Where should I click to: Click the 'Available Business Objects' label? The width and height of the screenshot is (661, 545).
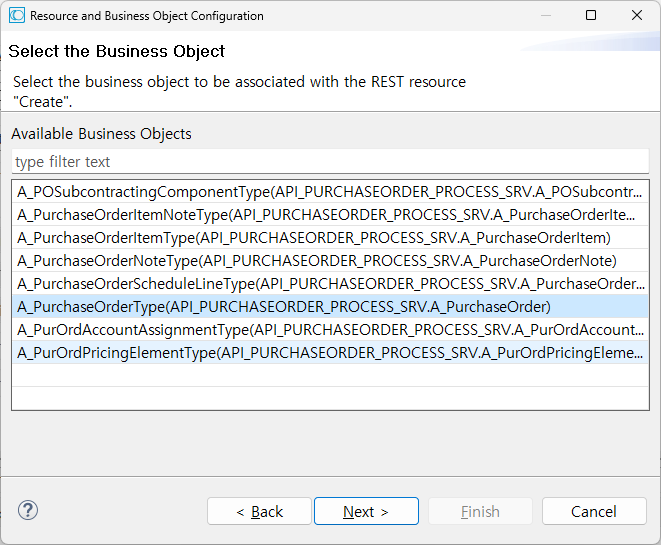tap(101, 134)
